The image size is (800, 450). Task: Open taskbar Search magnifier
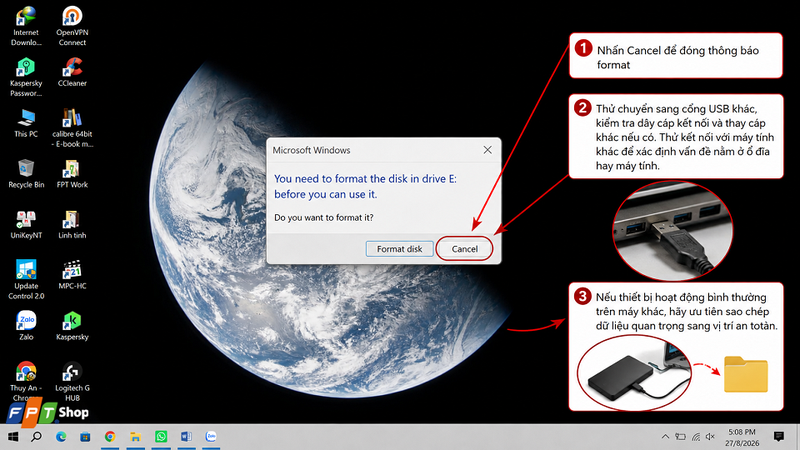coord(36,437)
